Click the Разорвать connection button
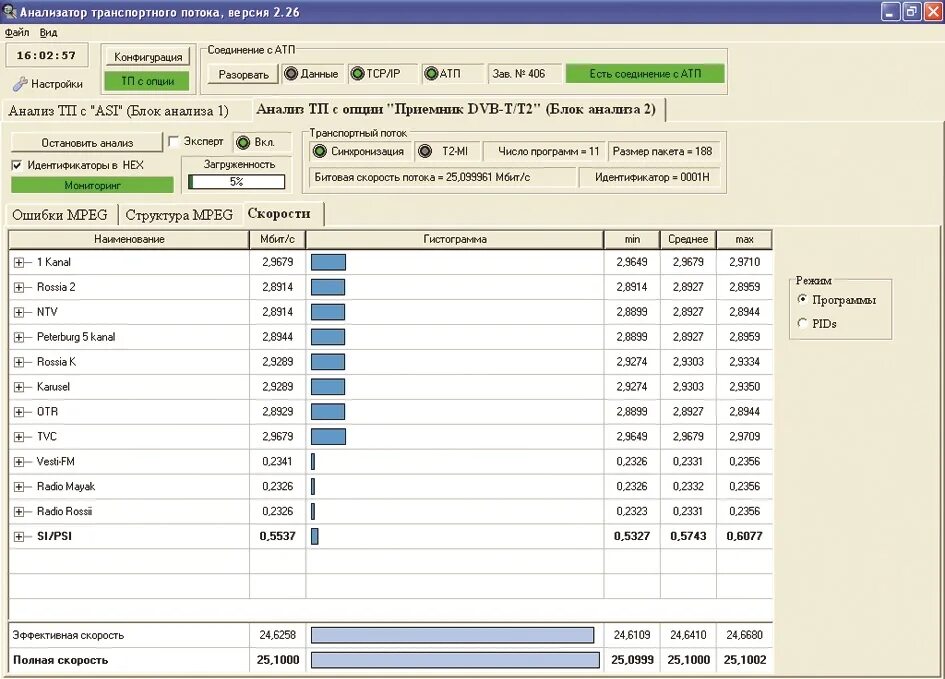Viewport: 945px width, 679px height. pyautogui.click(x=243, y=75)
